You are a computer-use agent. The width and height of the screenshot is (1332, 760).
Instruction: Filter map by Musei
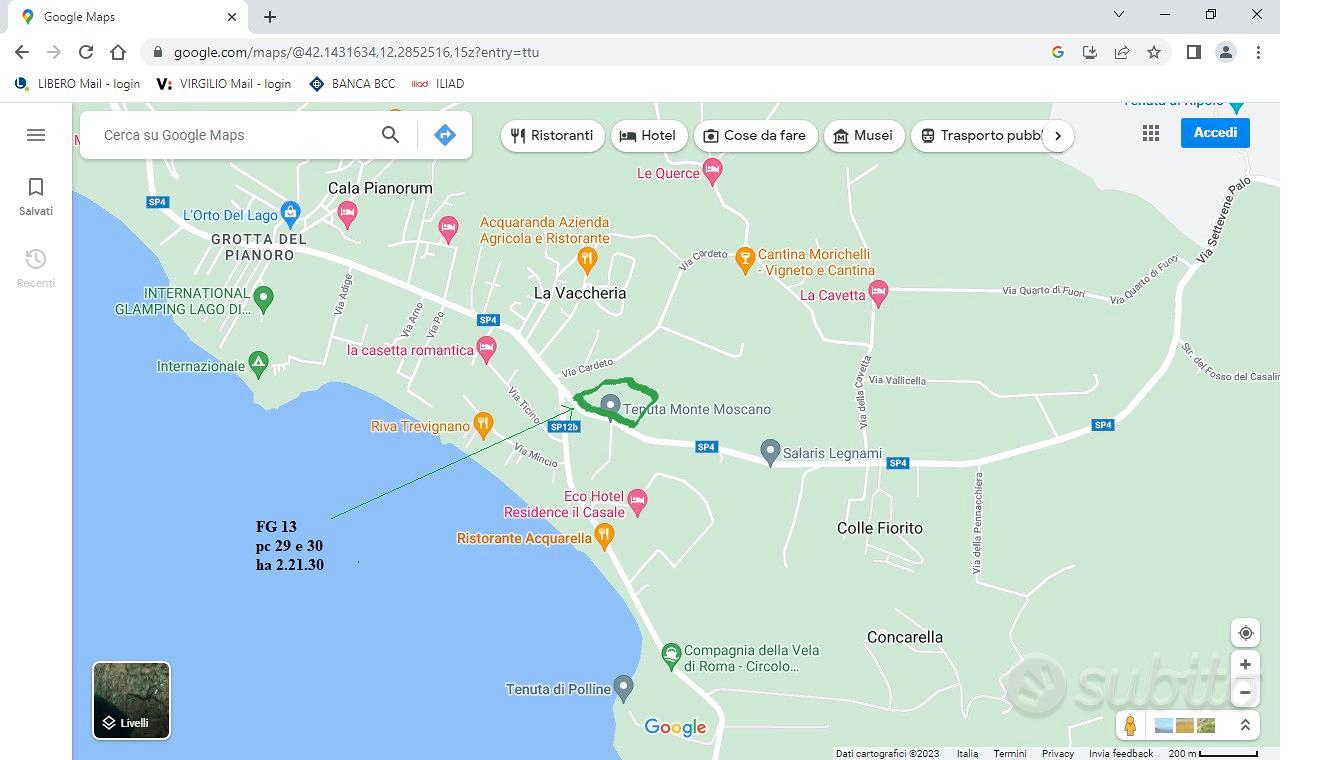[x=862, y=136]
